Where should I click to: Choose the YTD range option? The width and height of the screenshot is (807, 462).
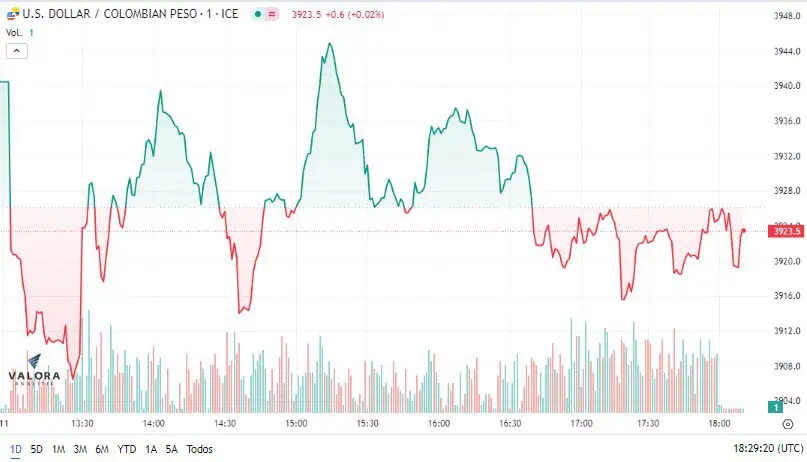(127, 449)
